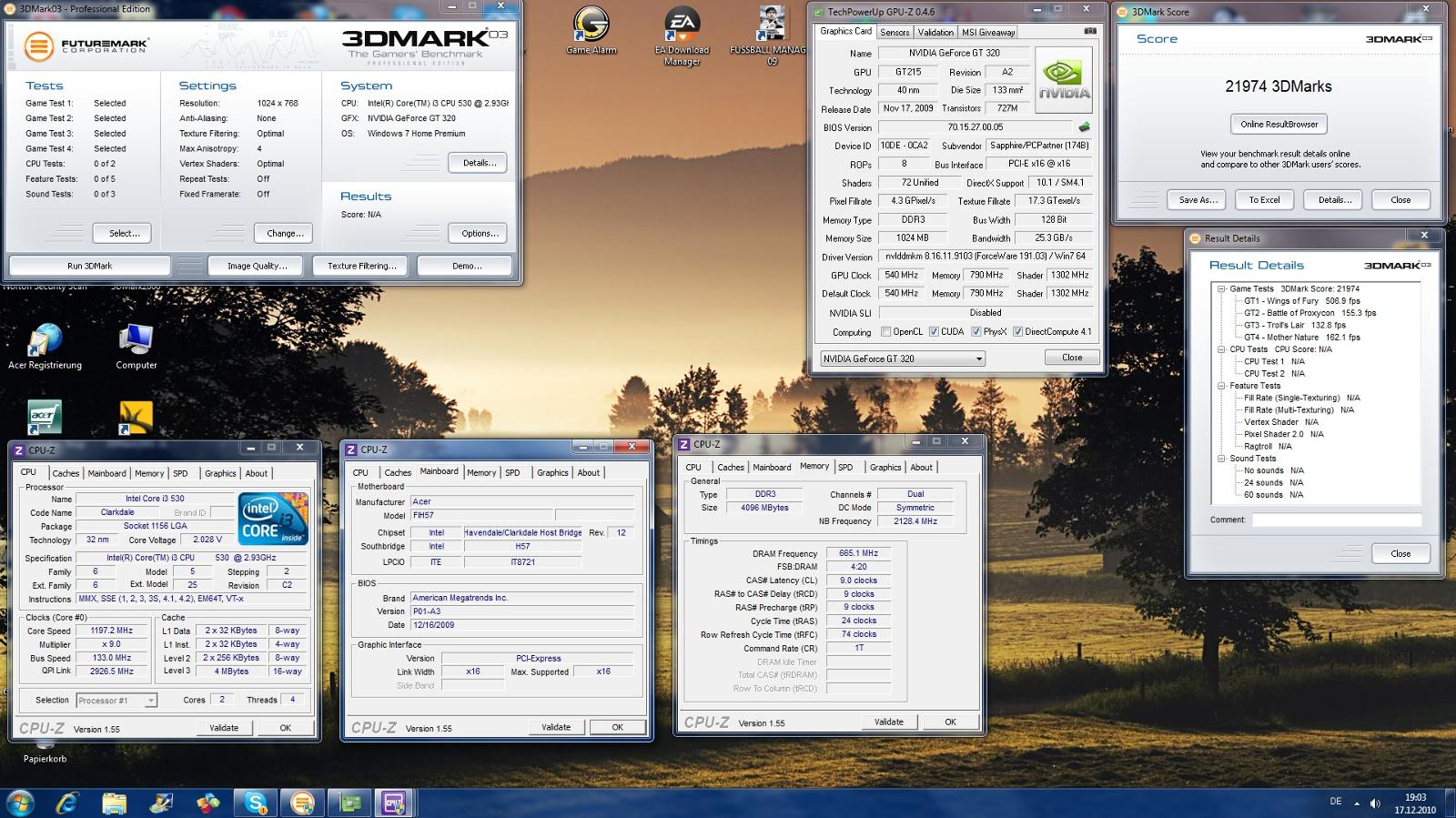The height and width of the screenshot is (818, 1456).
Task: Open Caches tab in the CPU processor window
Action: [x=66, y=473]
